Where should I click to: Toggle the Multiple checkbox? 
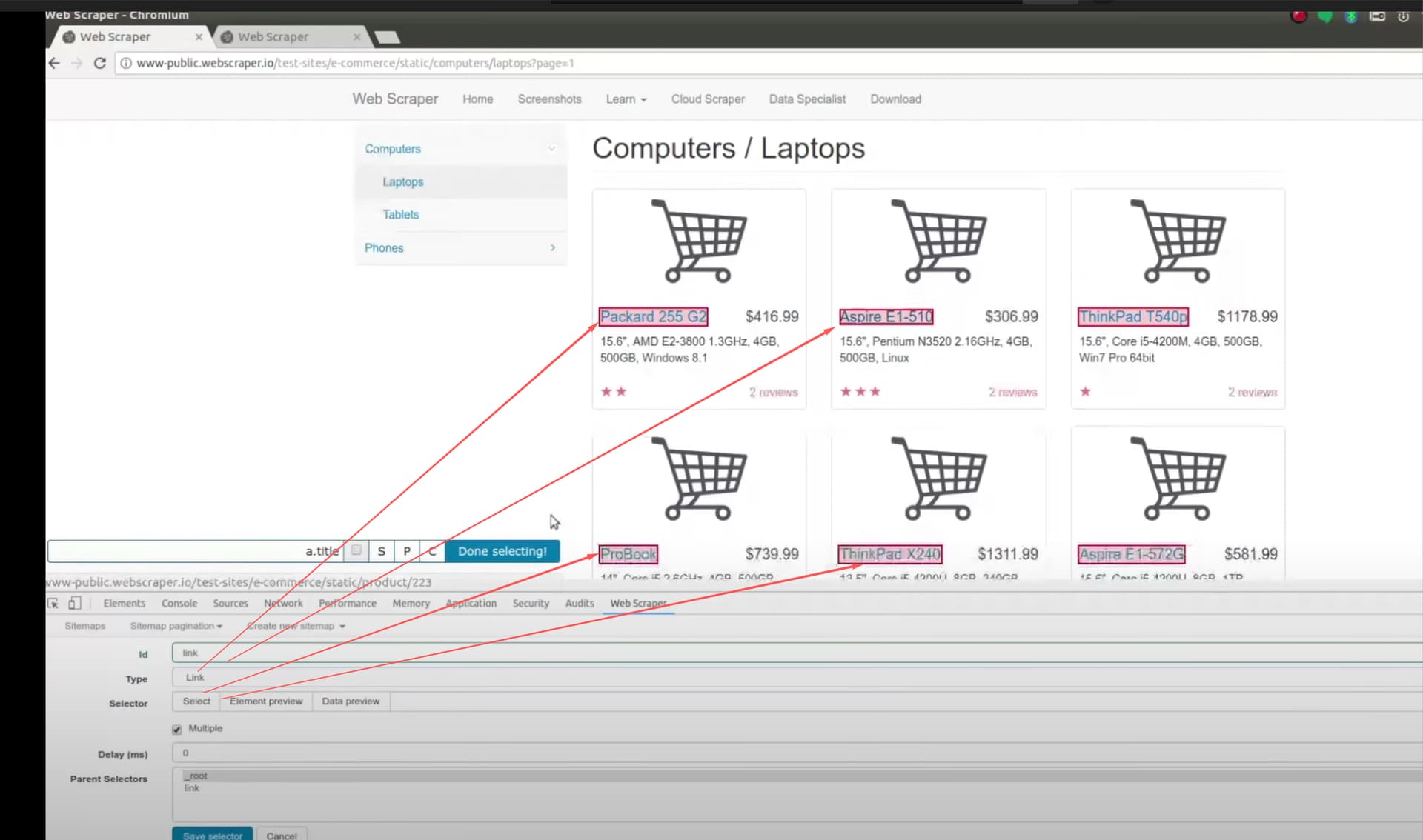177,729
